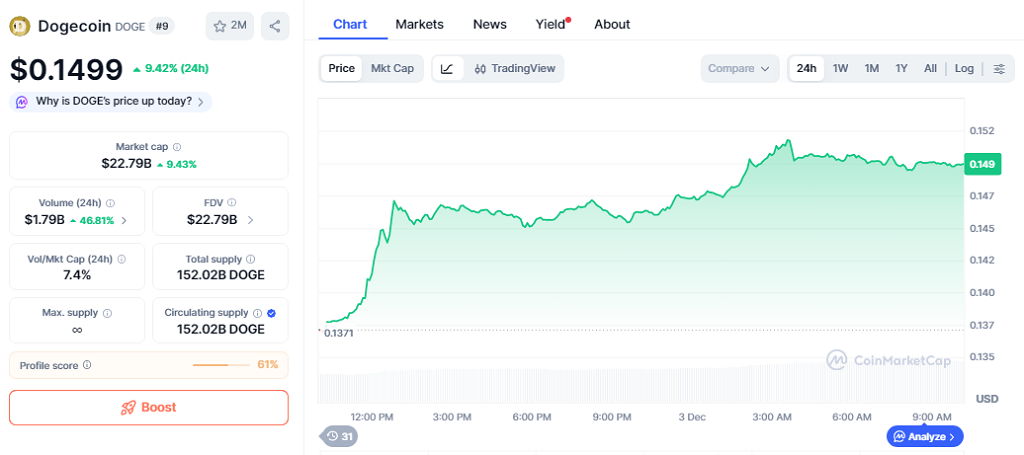Open the News tab

tap(490, 25)
